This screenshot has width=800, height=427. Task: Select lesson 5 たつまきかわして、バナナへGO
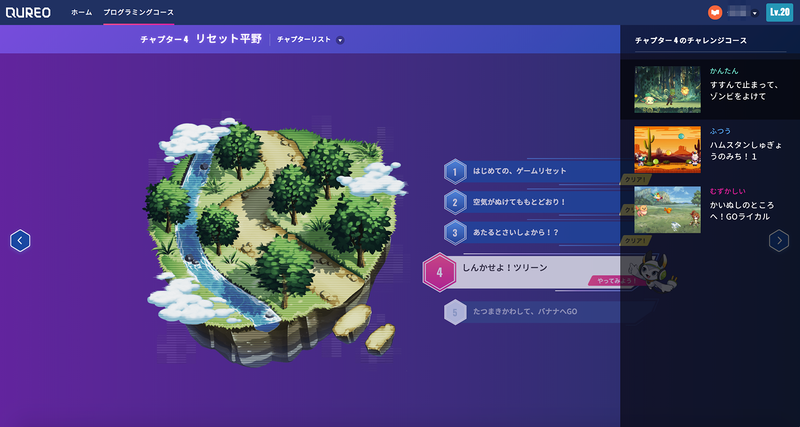coord(548,312)
